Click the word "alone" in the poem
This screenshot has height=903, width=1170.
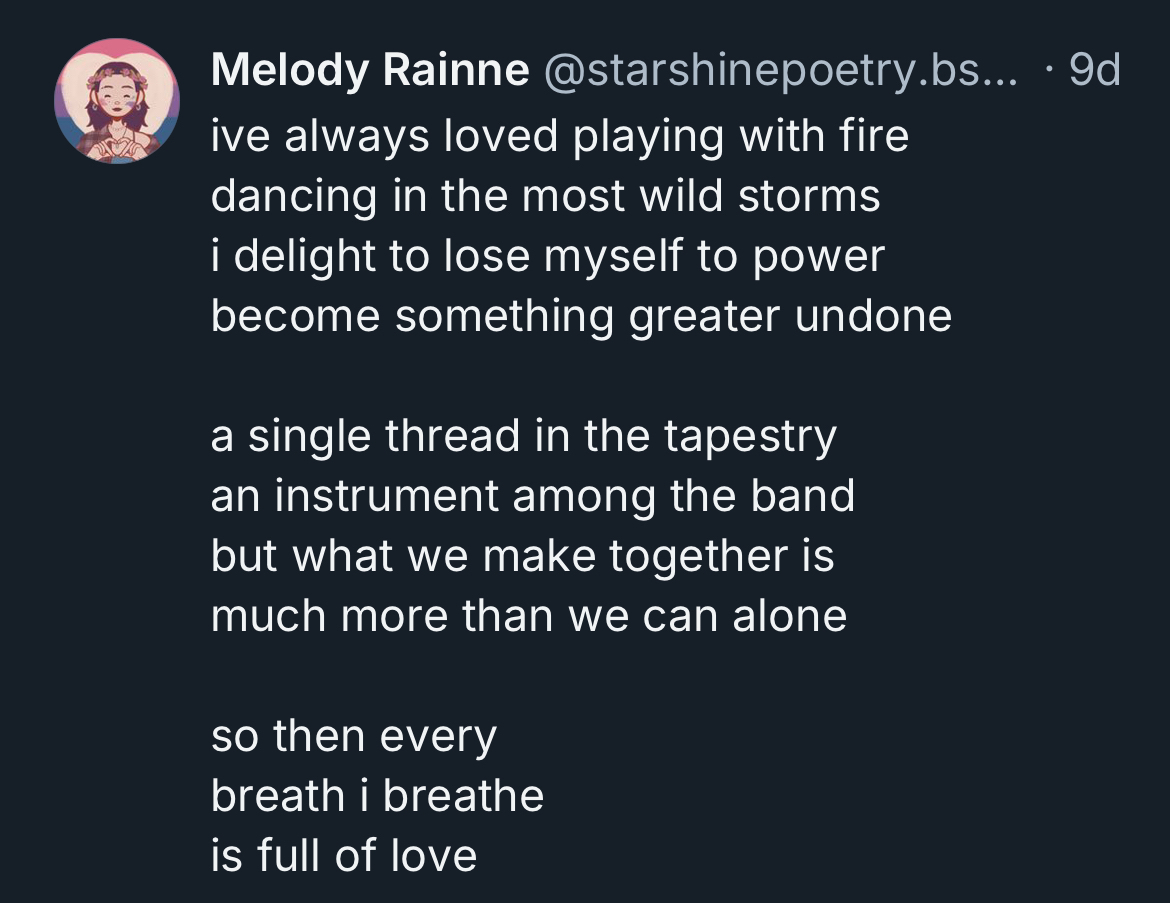coord(789,616)
